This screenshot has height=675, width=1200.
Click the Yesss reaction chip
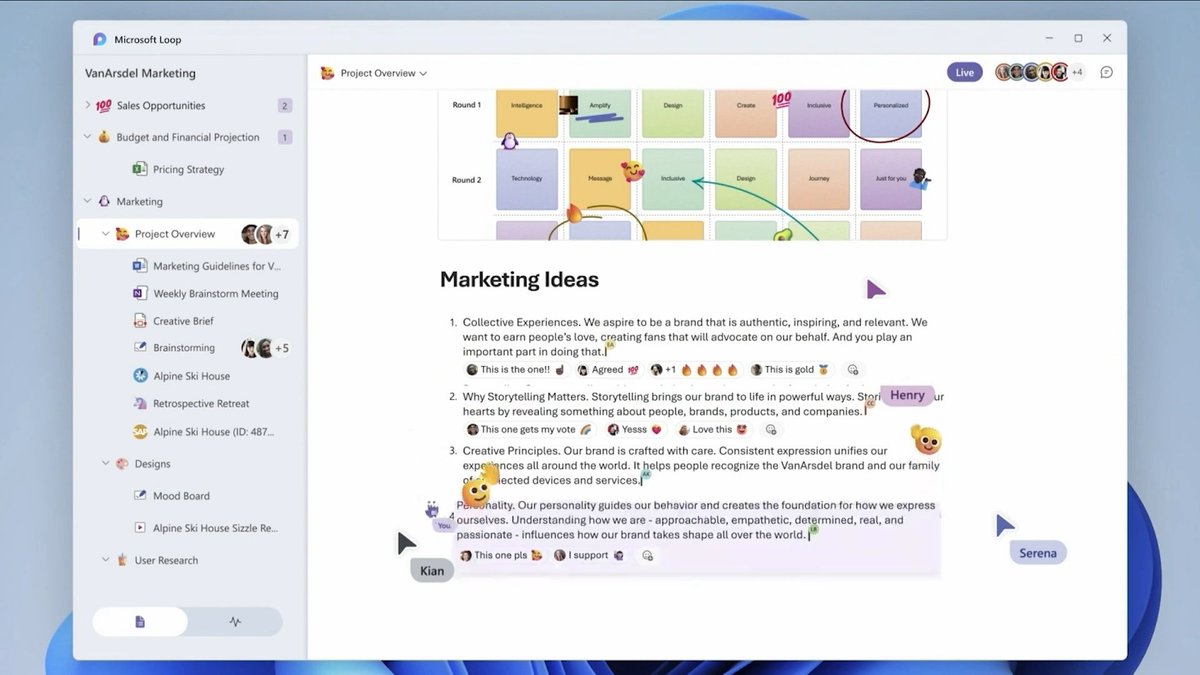click(x=635, y=430)
